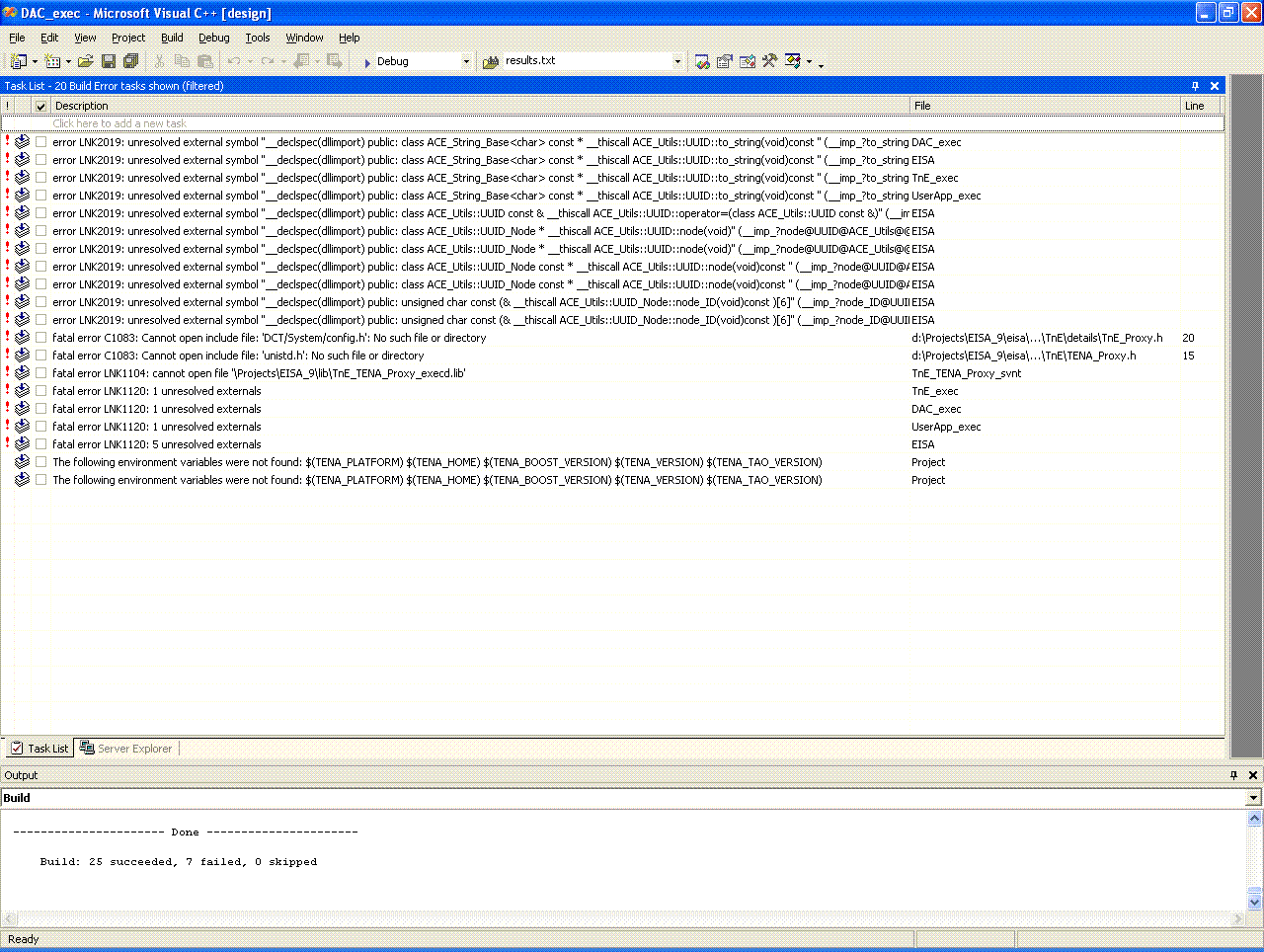Check the box for operator= LNK2019 error

click(x=40, y=213)
